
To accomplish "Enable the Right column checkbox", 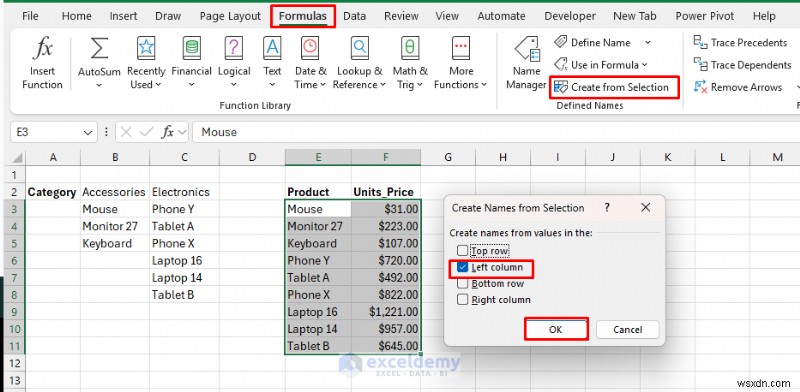I will point(462,300).
